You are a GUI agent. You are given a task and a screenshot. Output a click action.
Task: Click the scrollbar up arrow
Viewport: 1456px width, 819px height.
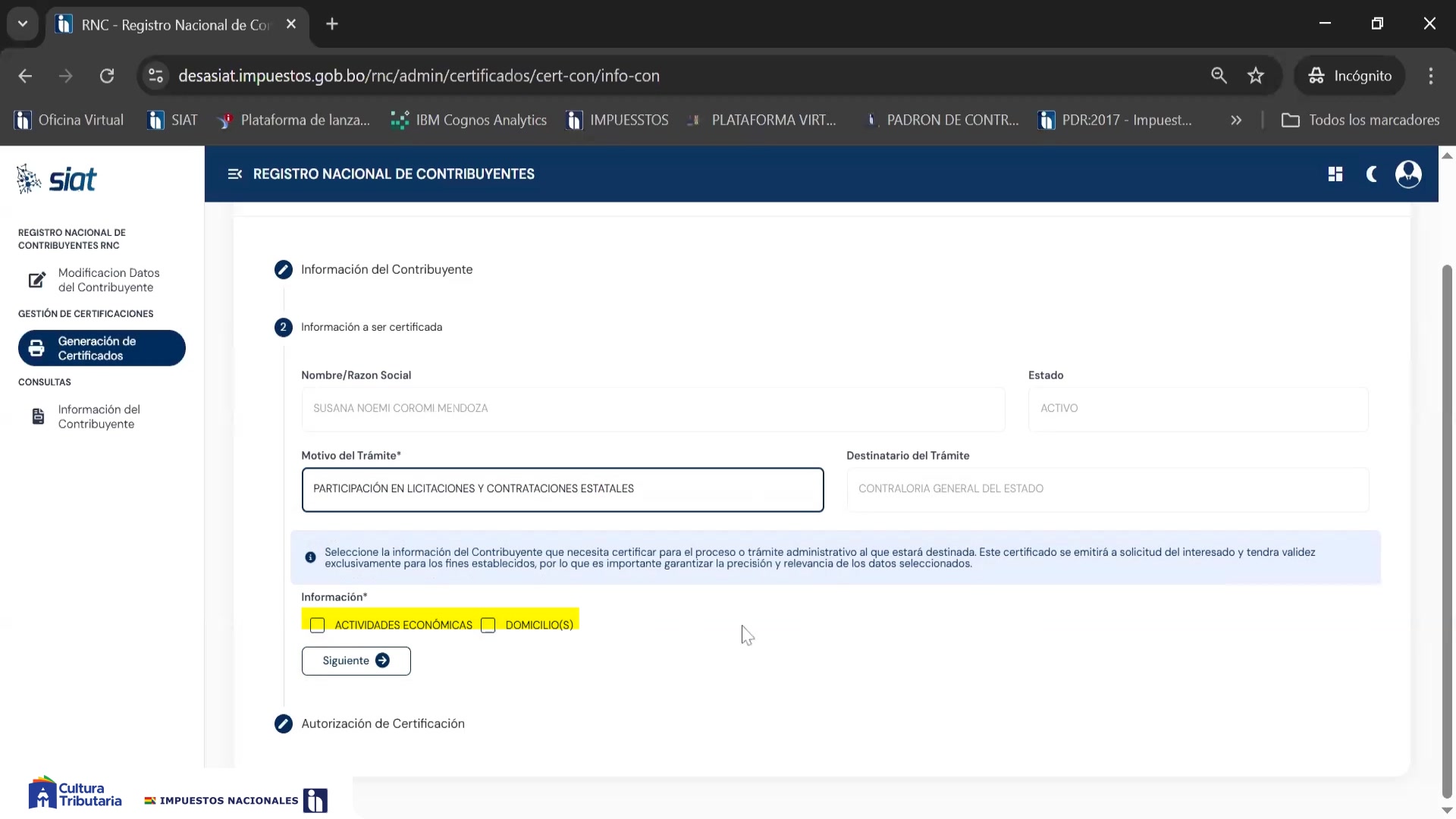coord(1447,155)
